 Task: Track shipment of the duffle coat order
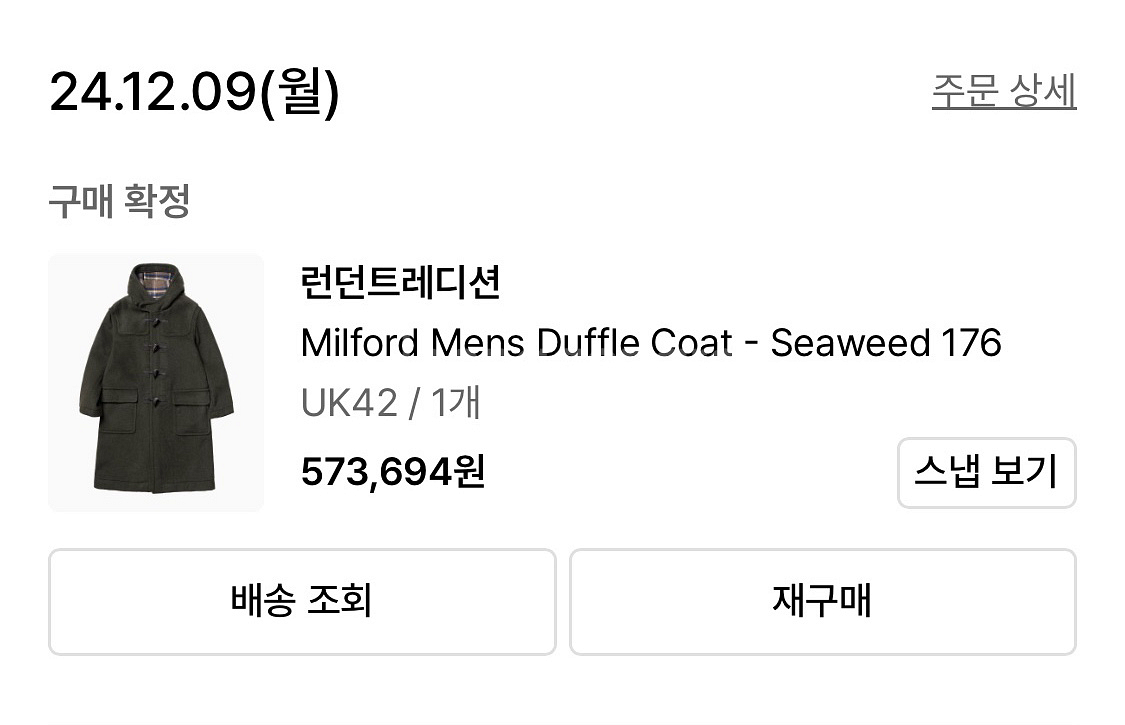[300, 601]
